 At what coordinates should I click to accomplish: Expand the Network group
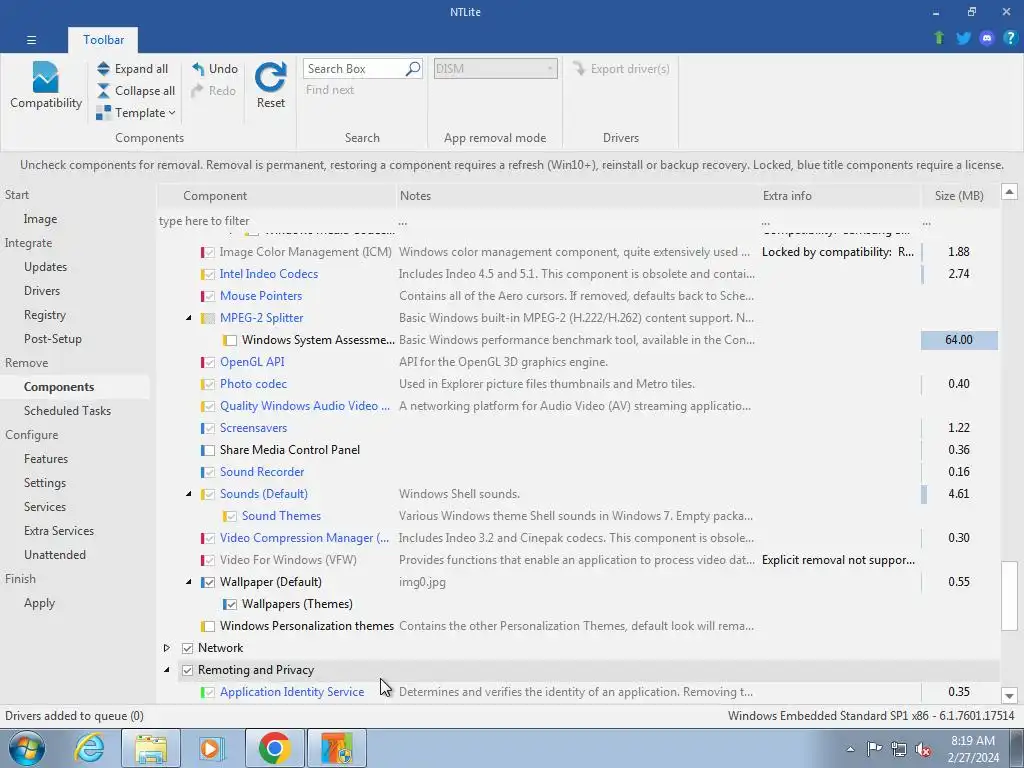(167, 648)
